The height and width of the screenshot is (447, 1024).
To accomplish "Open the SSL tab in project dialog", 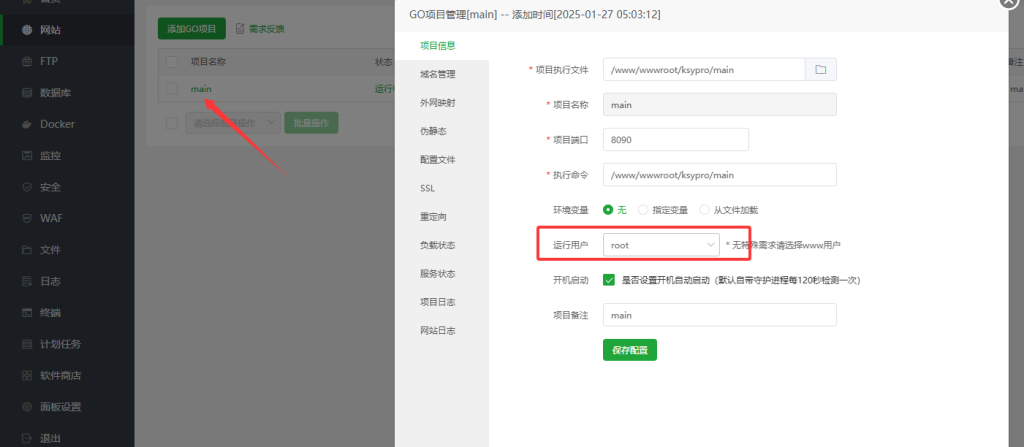I will tap(427, 188).
